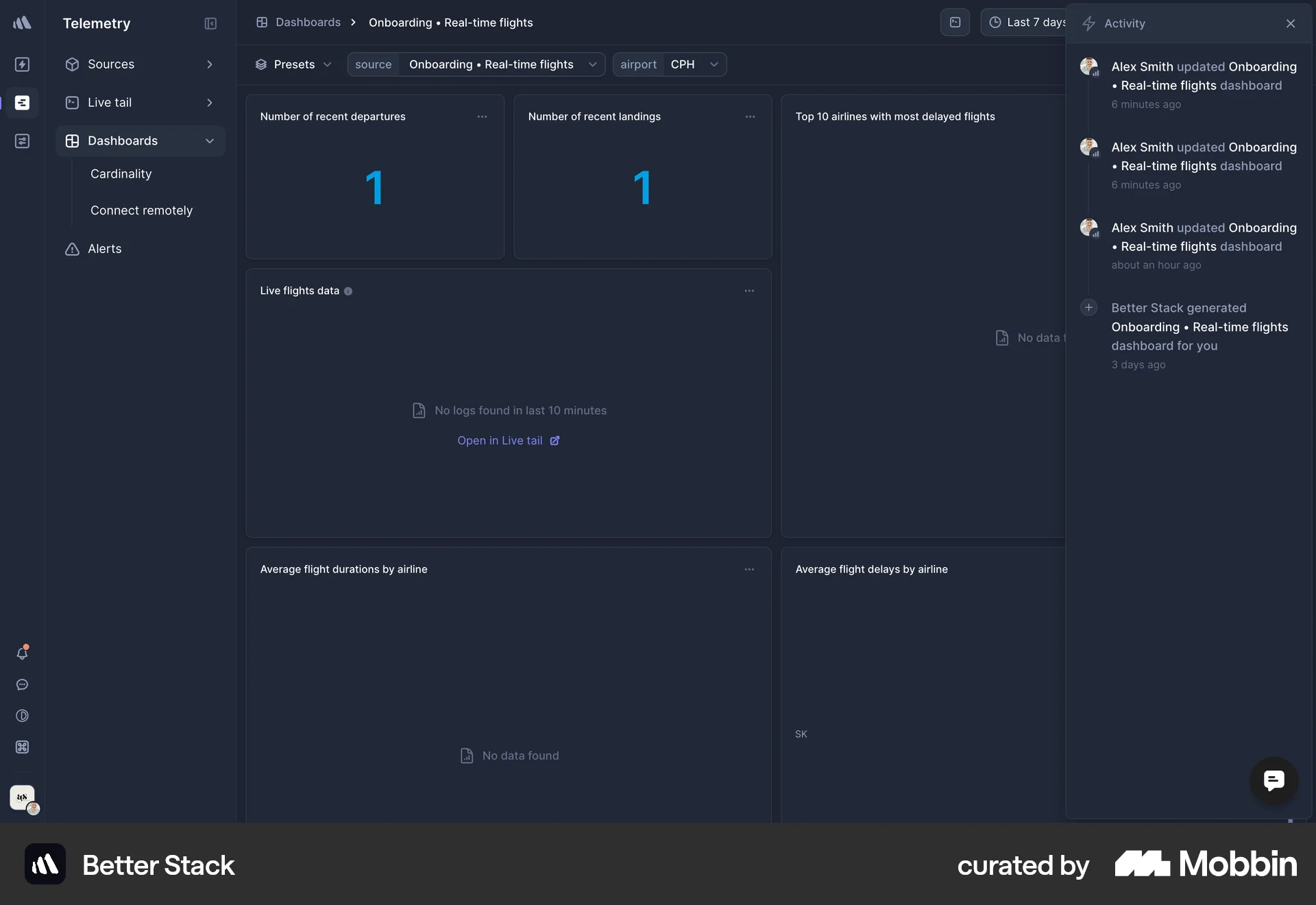This screenshot has width=1316, height=905.
Task: Collapse the Dashboards section in the sidebar
Action: pyautogui.click(x=210, y=141)
